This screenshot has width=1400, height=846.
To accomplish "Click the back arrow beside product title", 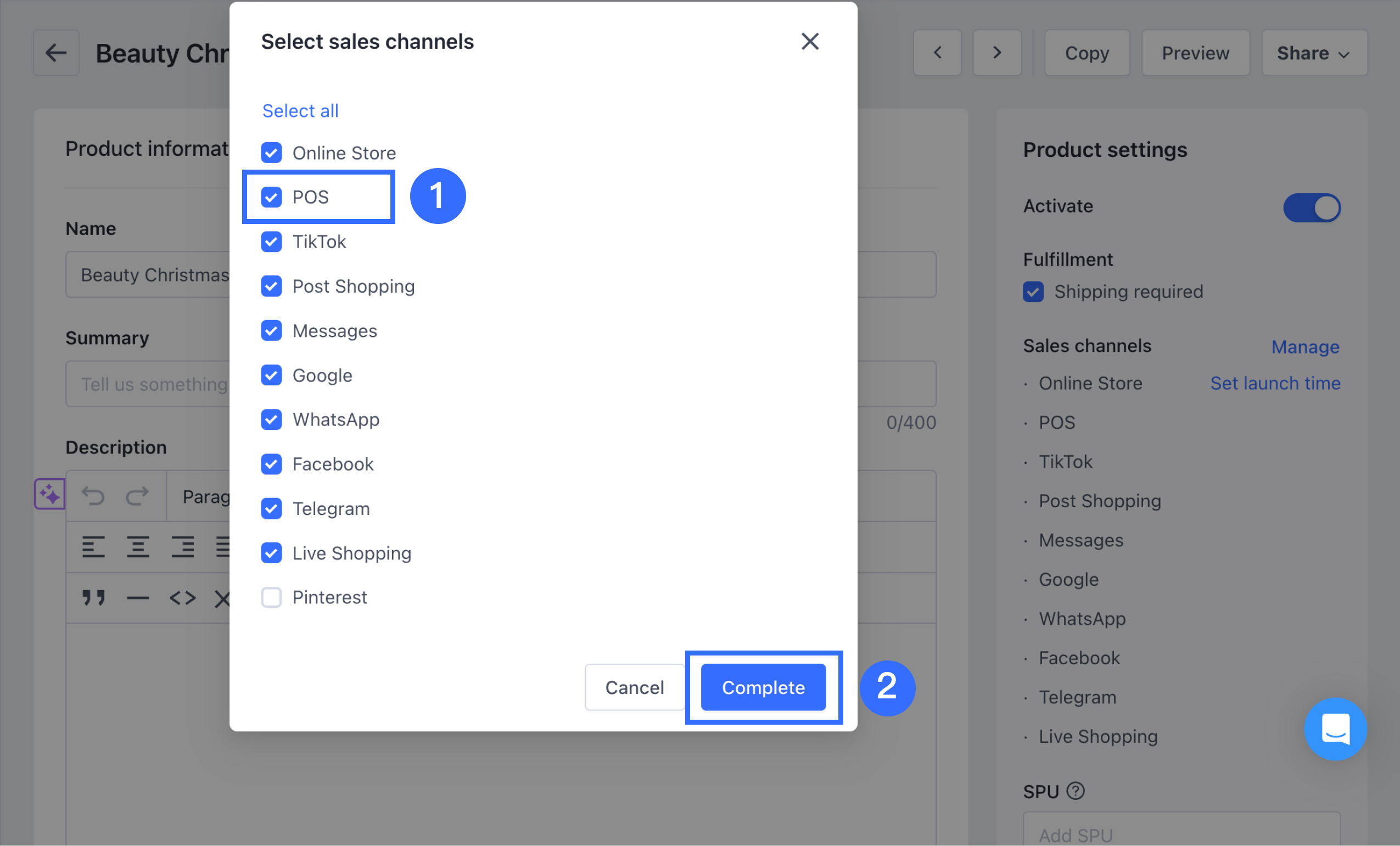I will point(55,53).
